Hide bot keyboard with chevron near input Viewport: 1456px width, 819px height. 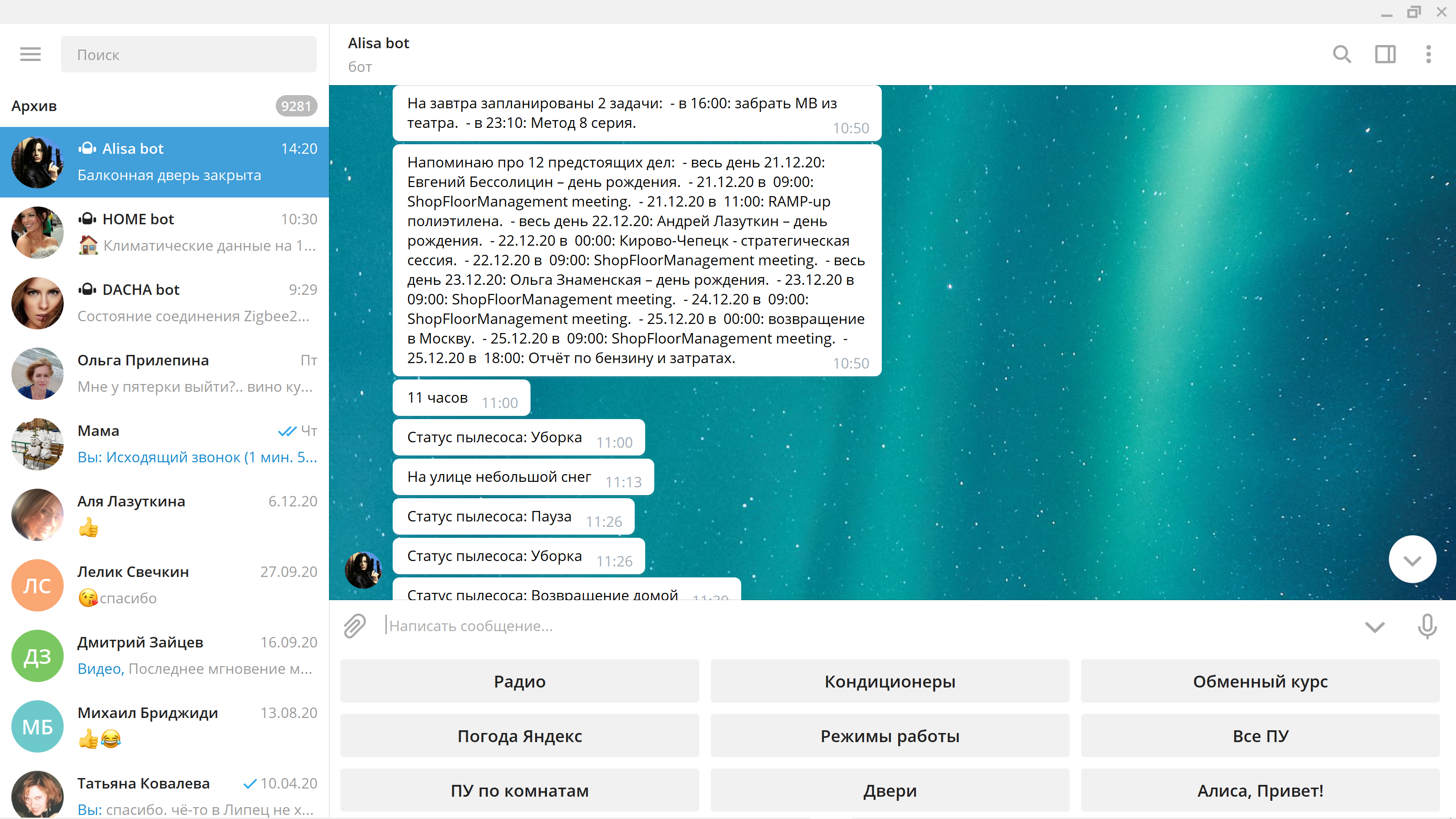click(x=1375, y=626)
